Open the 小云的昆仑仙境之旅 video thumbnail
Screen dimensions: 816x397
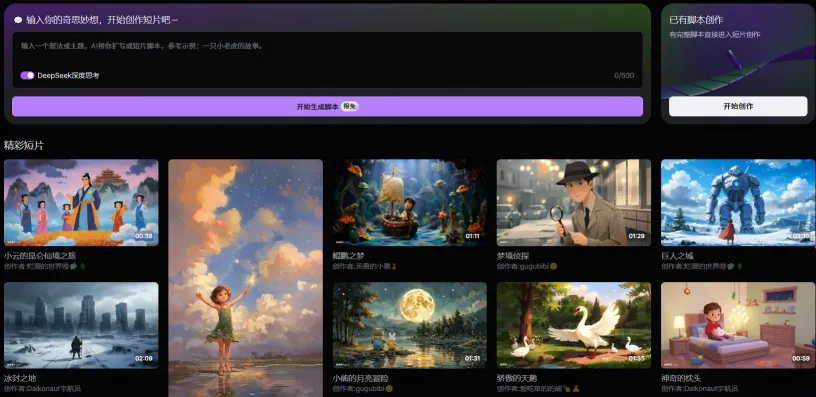(x=81, y=202)
